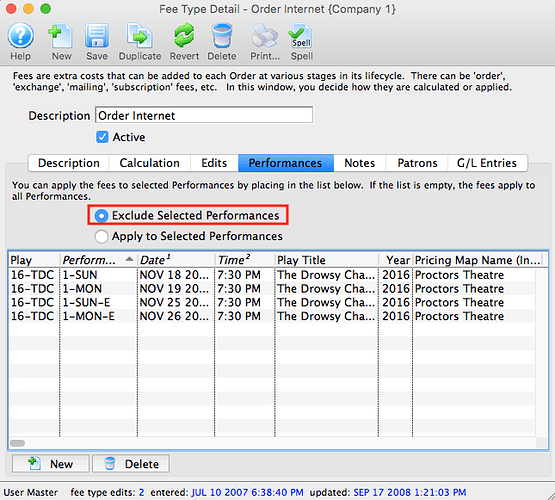Open the Help toolbar icon

[x=21, y=35]
